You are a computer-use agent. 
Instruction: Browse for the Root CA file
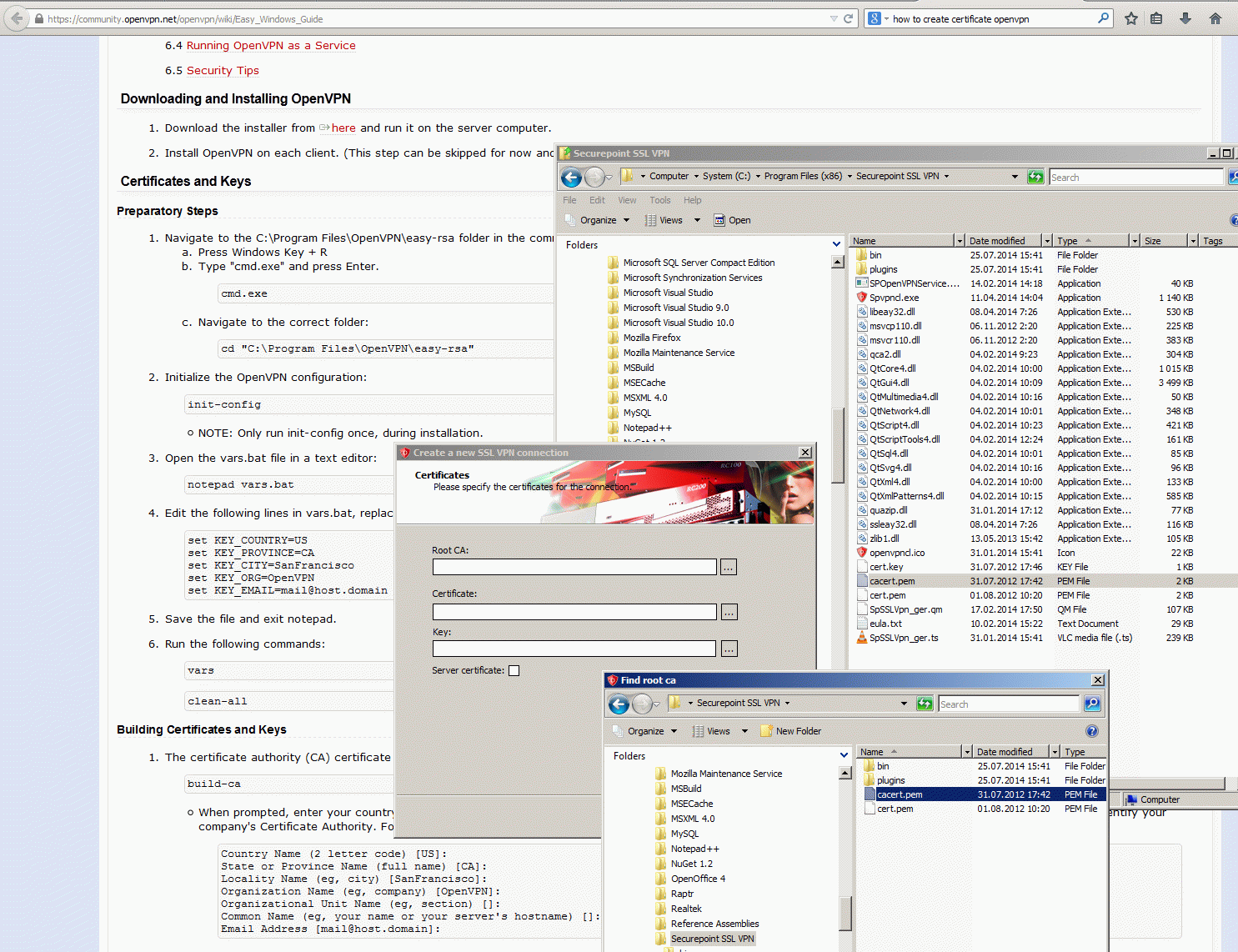tap(729, 568)
